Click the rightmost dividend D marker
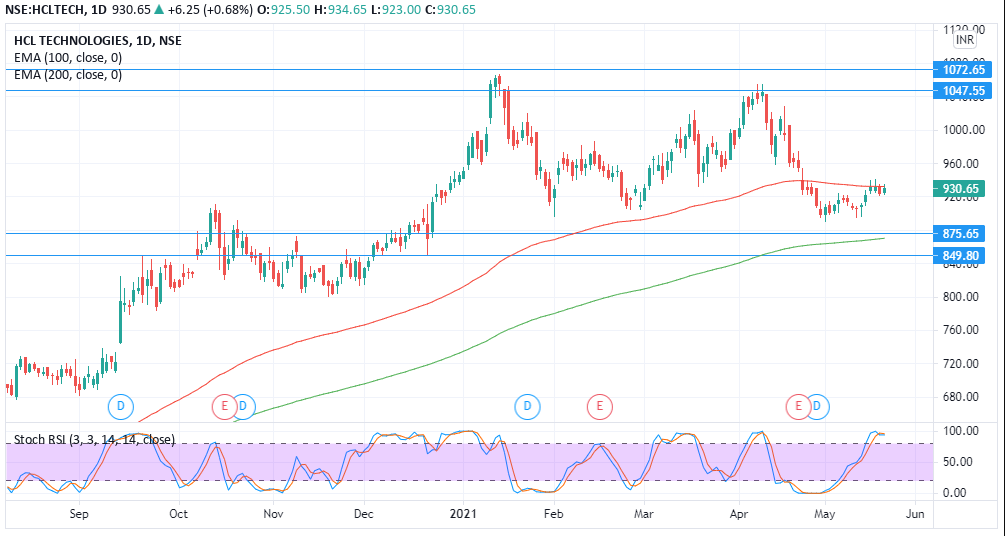The image size is (1005, 536). coord(818,406)
